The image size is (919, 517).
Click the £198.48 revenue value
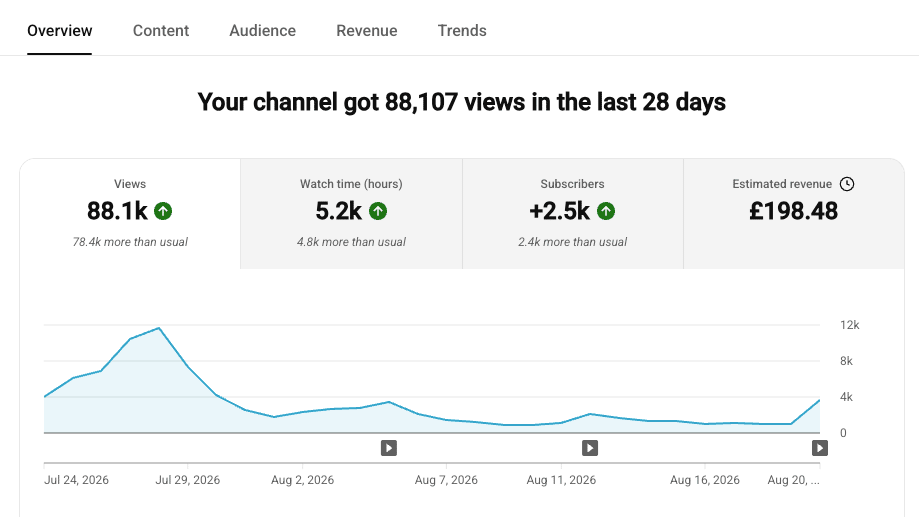click(794, 211)
